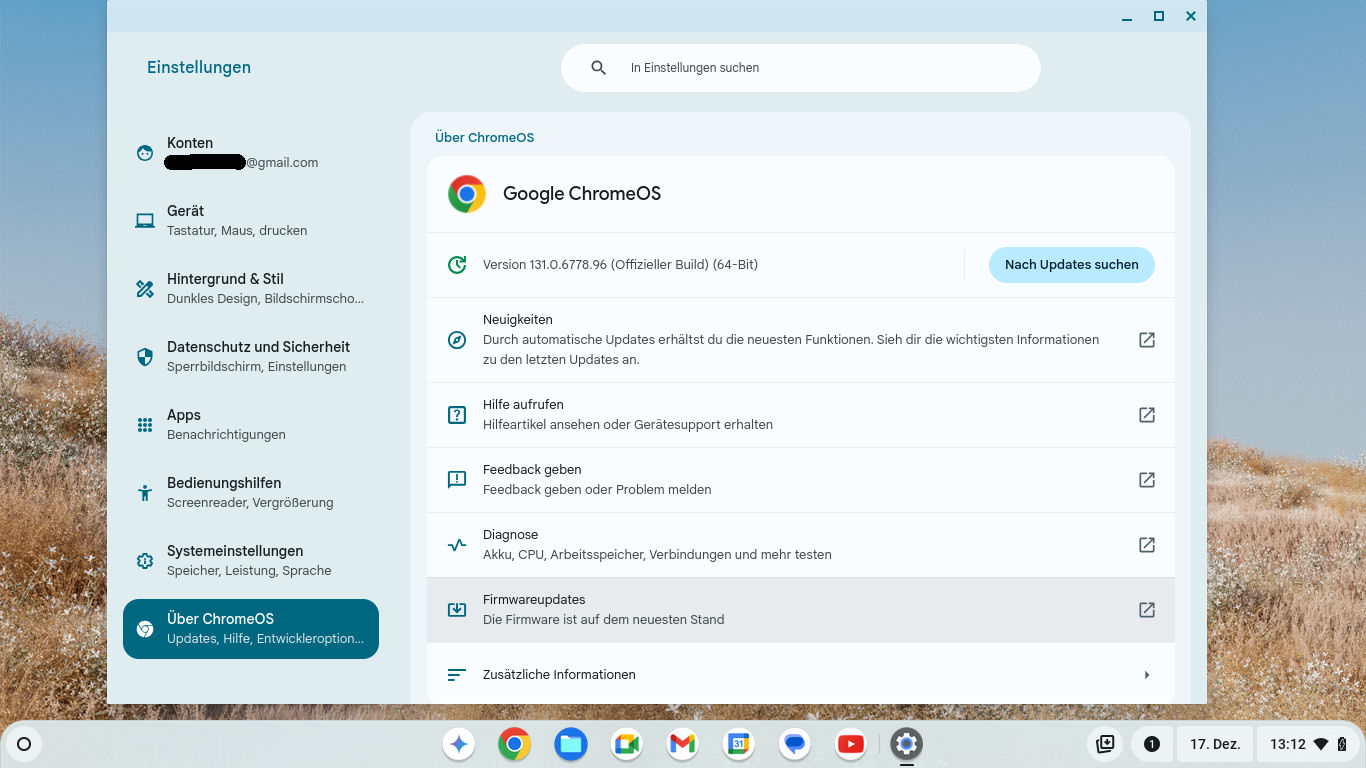
Task: Open the Neuigkeiten row
Action: coord(801,340)
